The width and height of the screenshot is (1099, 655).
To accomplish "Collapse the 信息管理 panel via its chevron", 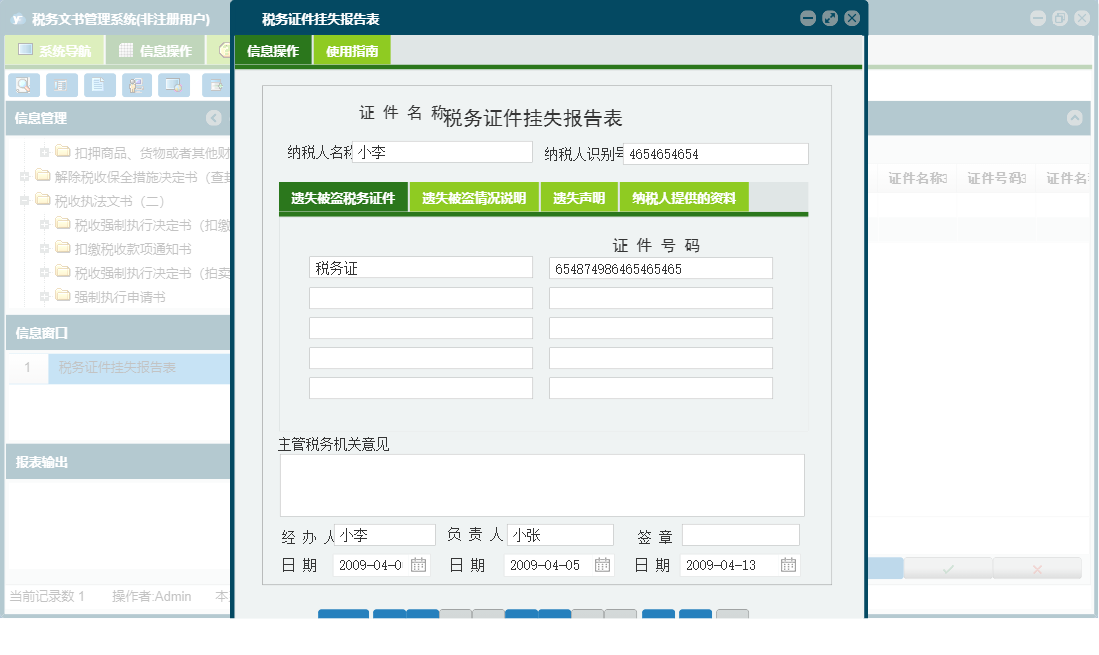I will click(212, 117).
